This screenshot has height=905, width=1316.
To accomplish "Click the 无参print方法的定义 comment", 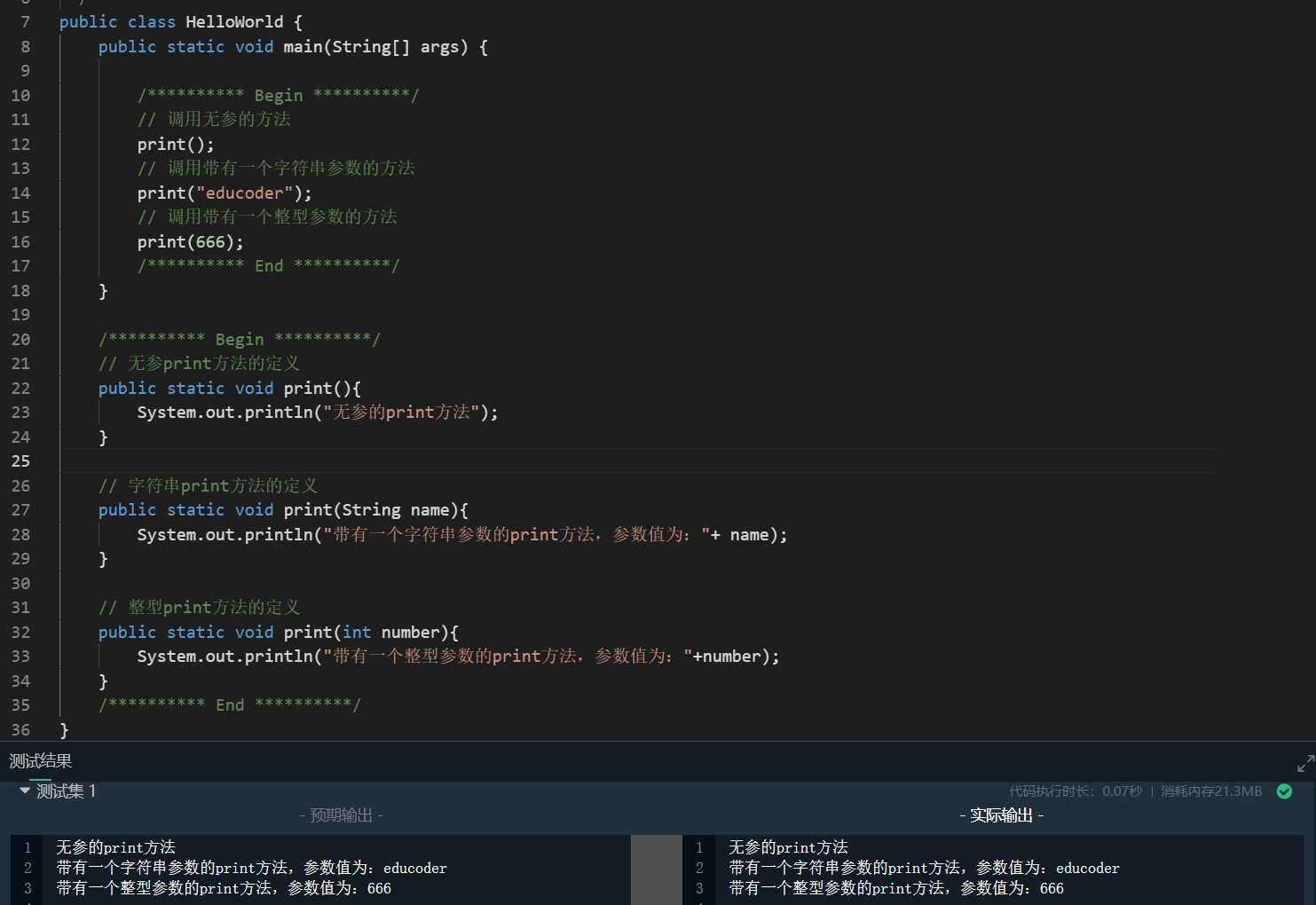I will tap(200, 364).
